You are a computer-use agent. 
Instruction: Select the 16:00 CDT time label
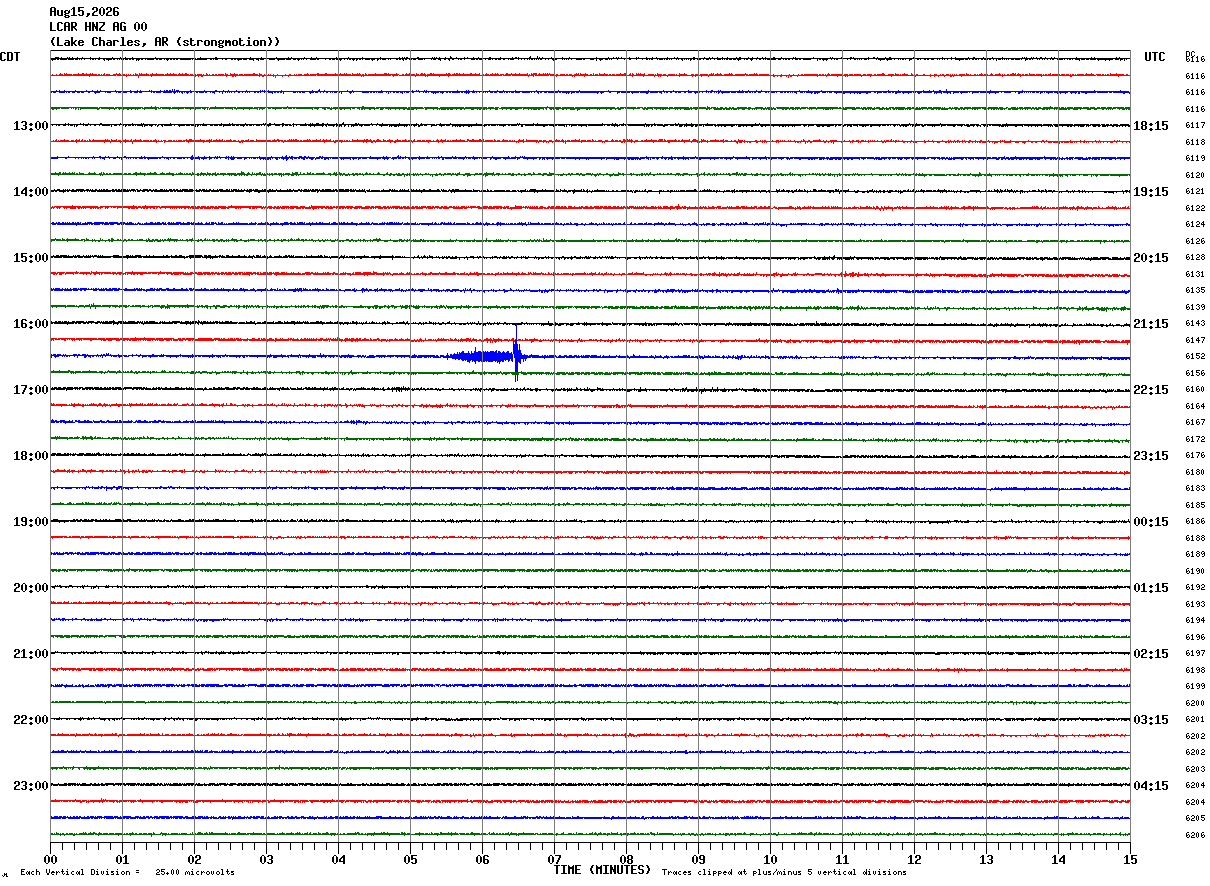(x=30, y=324)
